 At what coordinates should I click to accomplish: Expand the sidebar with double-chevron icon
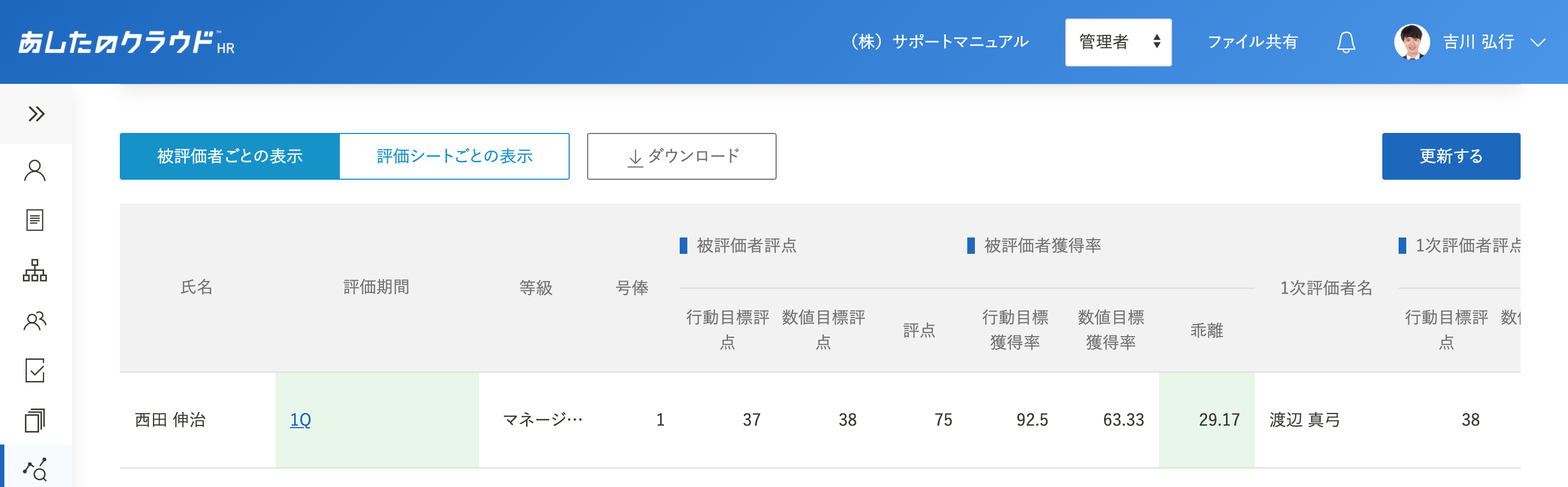coord(36,114)
